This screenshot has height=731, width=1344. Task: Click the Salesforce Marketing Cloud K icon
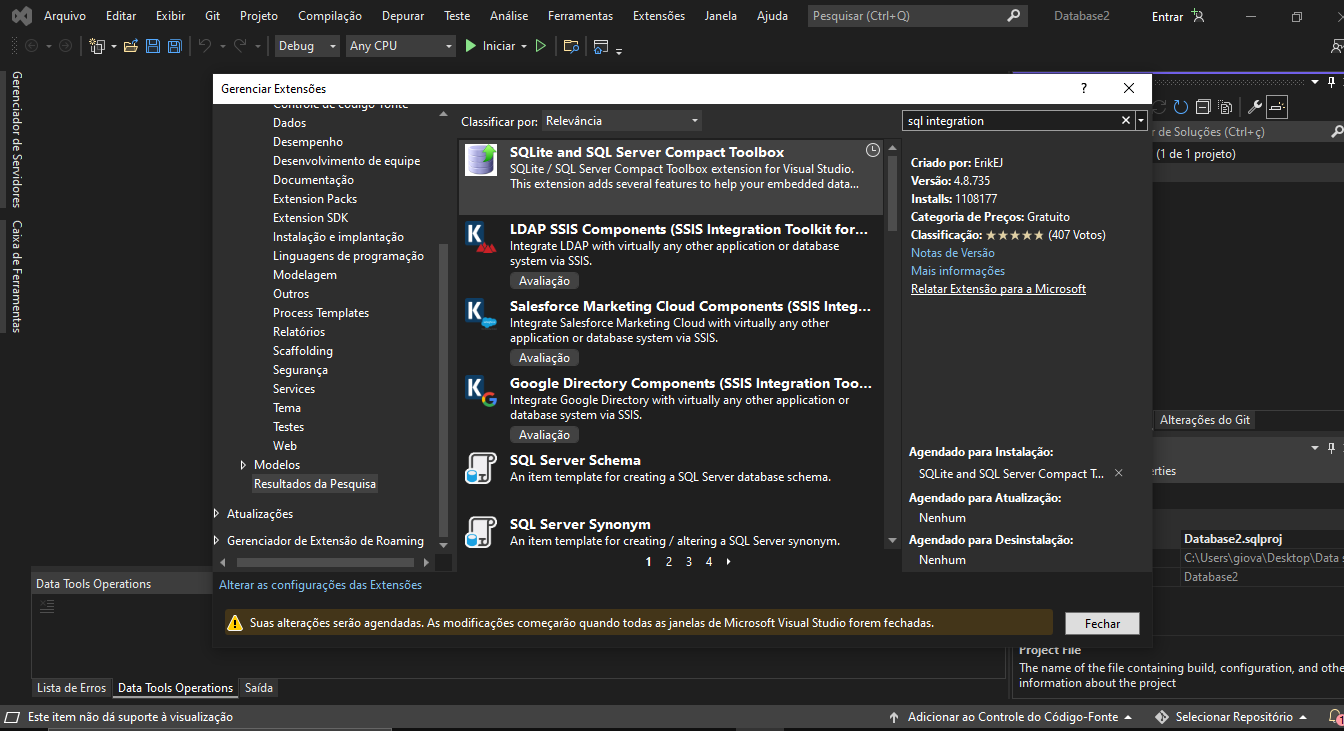[481, 314]
